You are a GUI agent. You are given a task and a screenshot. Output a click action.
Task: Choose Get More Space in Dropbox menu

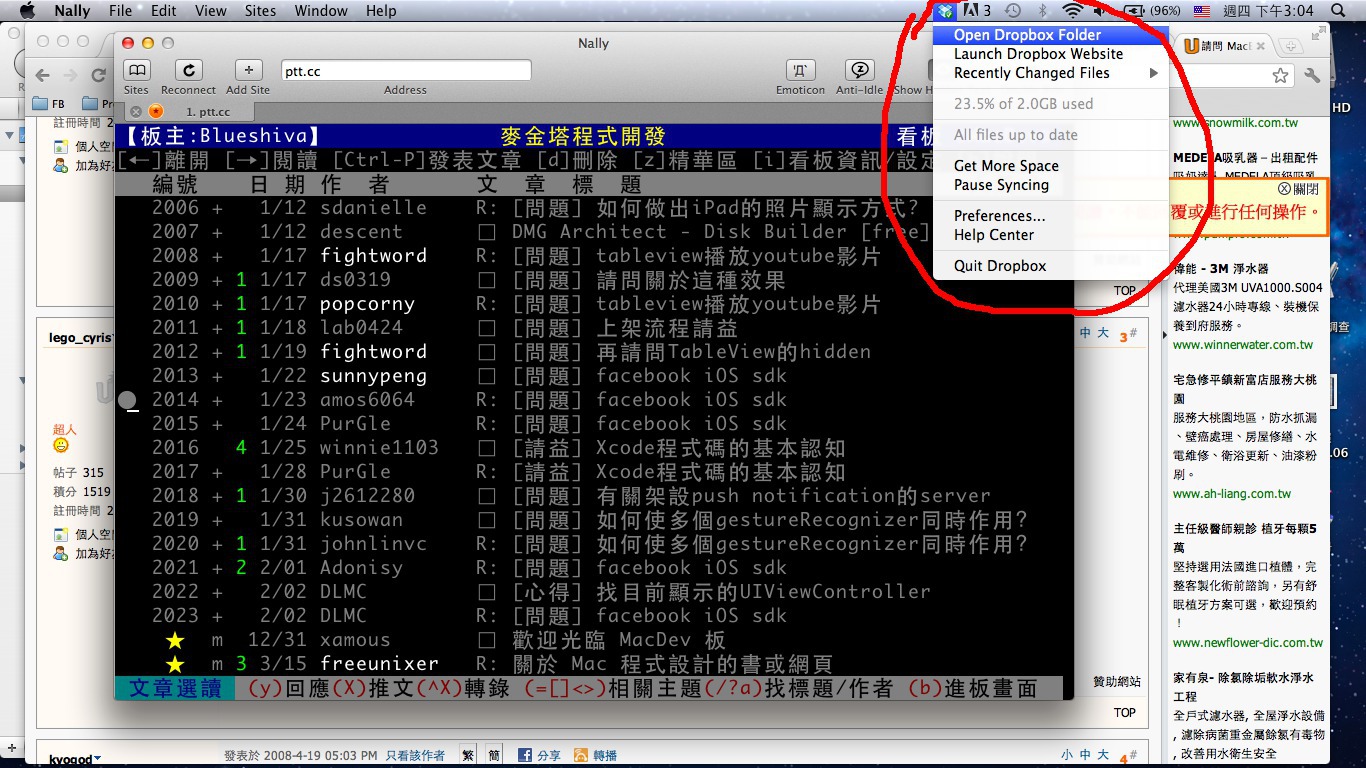(x=1050, y=166)
